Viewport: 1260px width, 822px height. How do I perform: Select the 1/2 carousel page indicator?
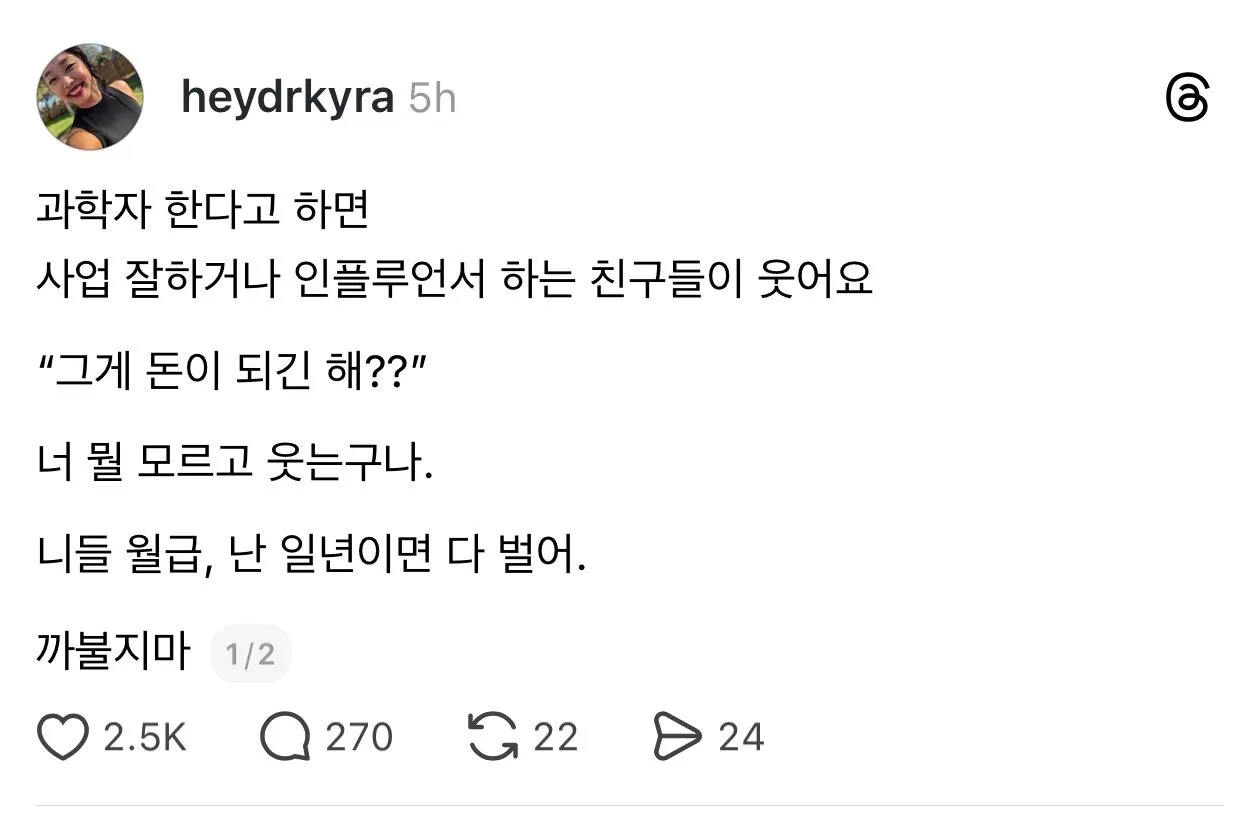click(x=251, y=652)
